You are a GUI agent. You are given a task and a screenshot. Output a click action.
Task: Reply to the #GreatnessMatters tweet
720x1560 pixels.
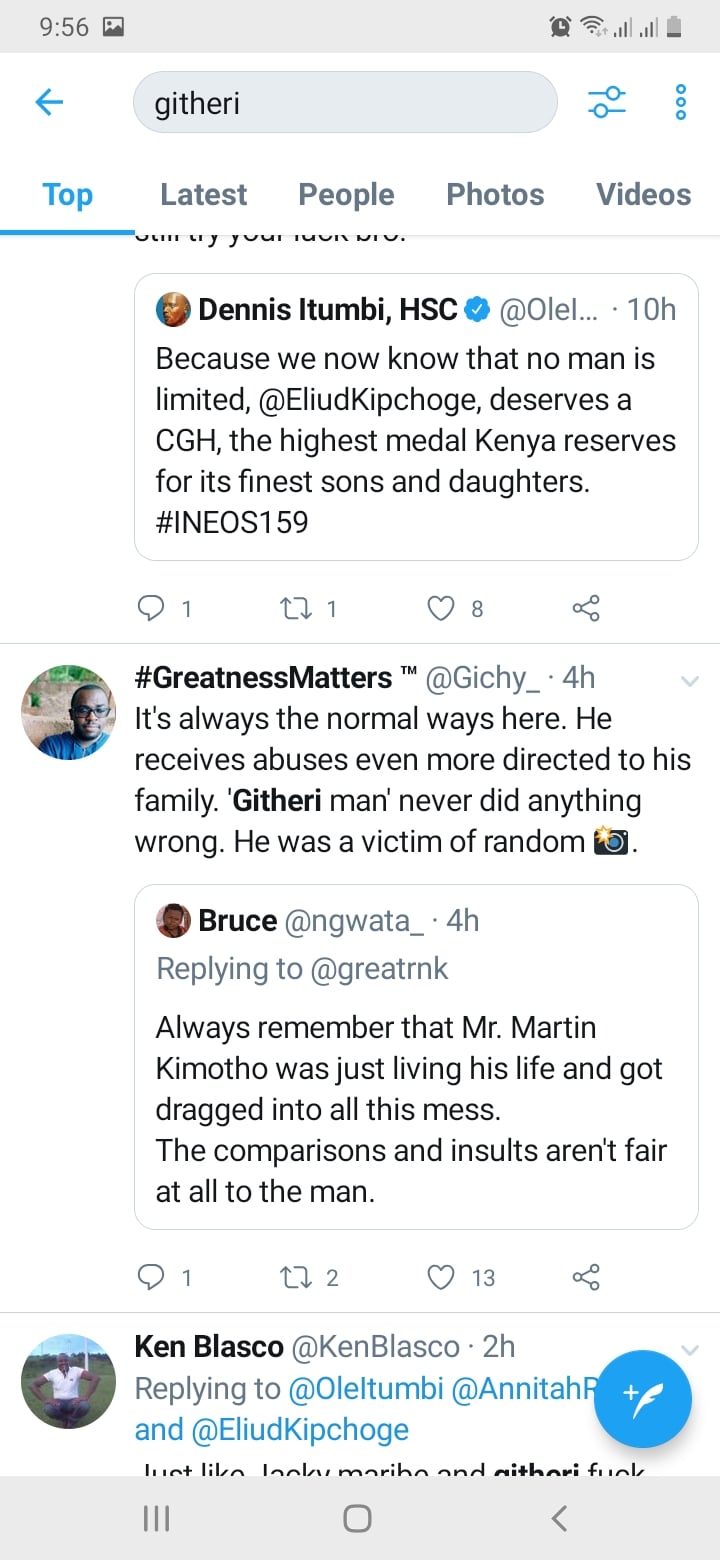point(150,1277)
